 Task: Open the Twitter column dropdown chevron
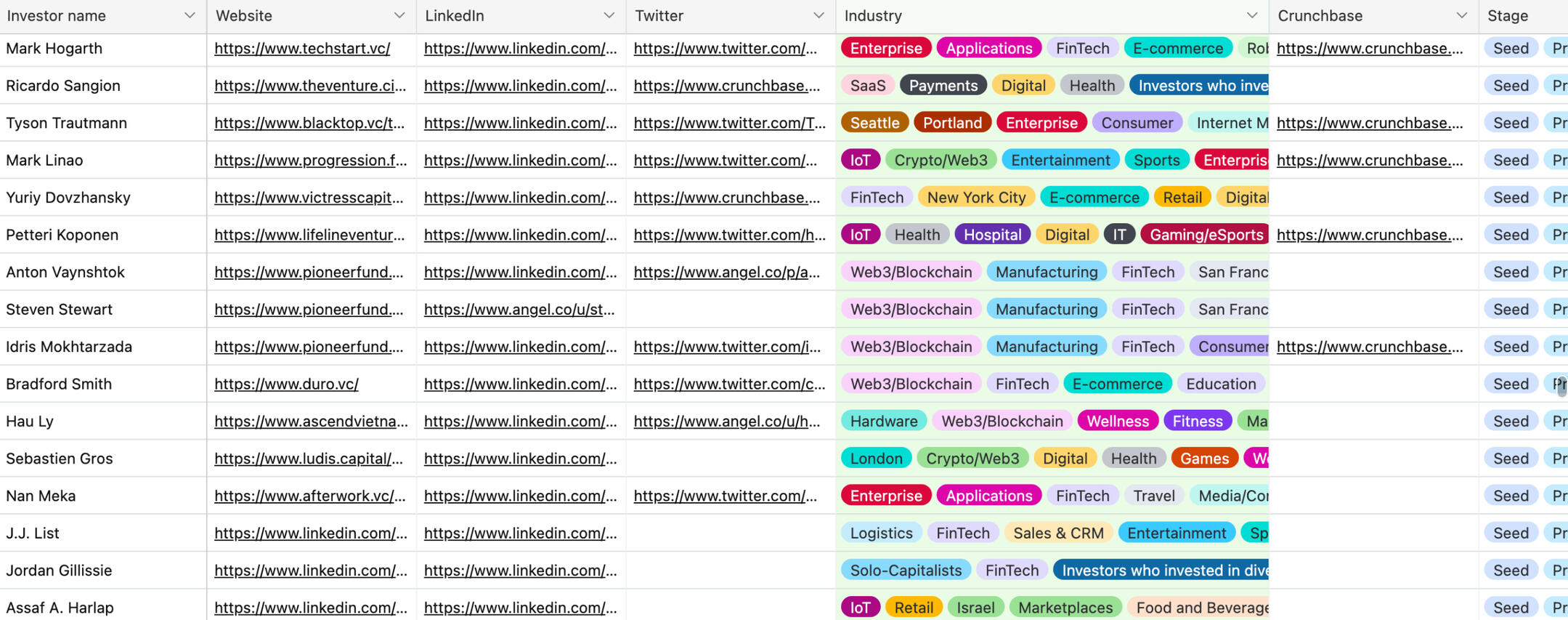coord(818,15)
